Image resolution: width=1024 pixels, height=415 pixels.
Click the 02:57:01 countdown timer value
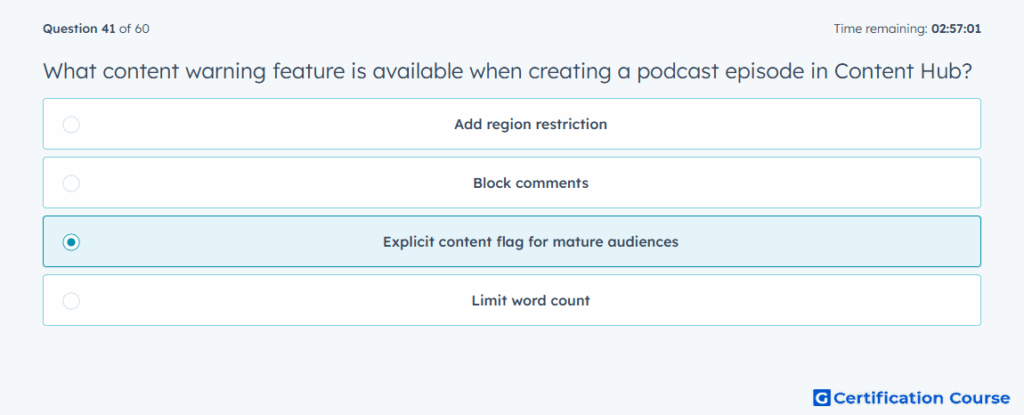[x=956, y=29]
